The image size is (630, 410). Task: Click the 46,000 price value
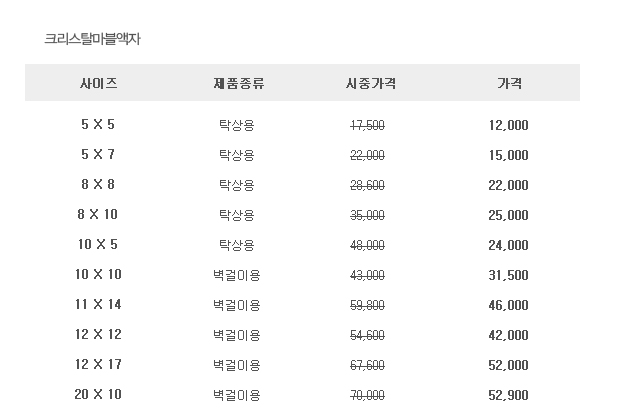pos(508,305)
